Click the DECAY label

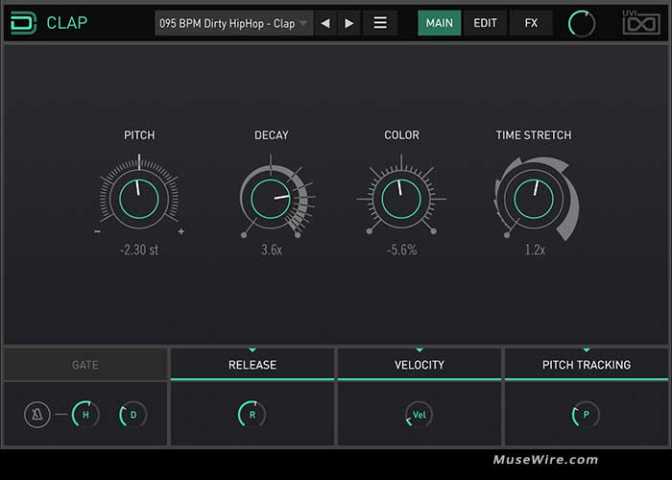(271, 135)
